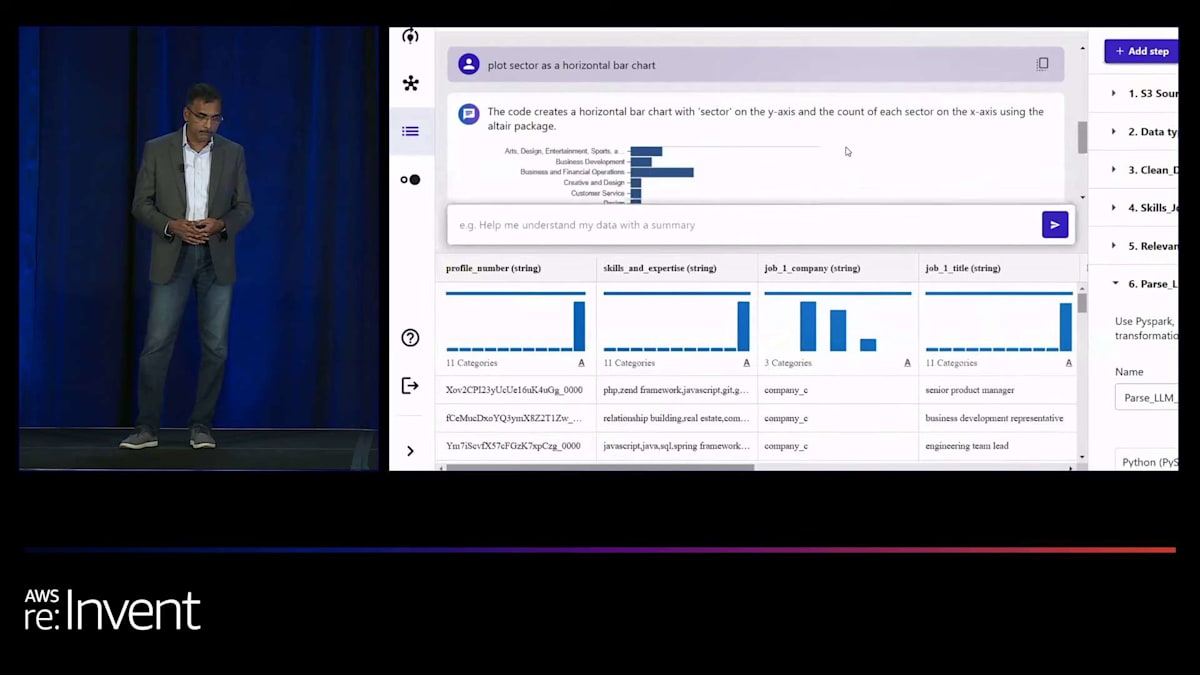The width and height of the screenshot is (1200, 675).
Task: Click the chat response bubble icon
Action: click(x=469, y=114)
